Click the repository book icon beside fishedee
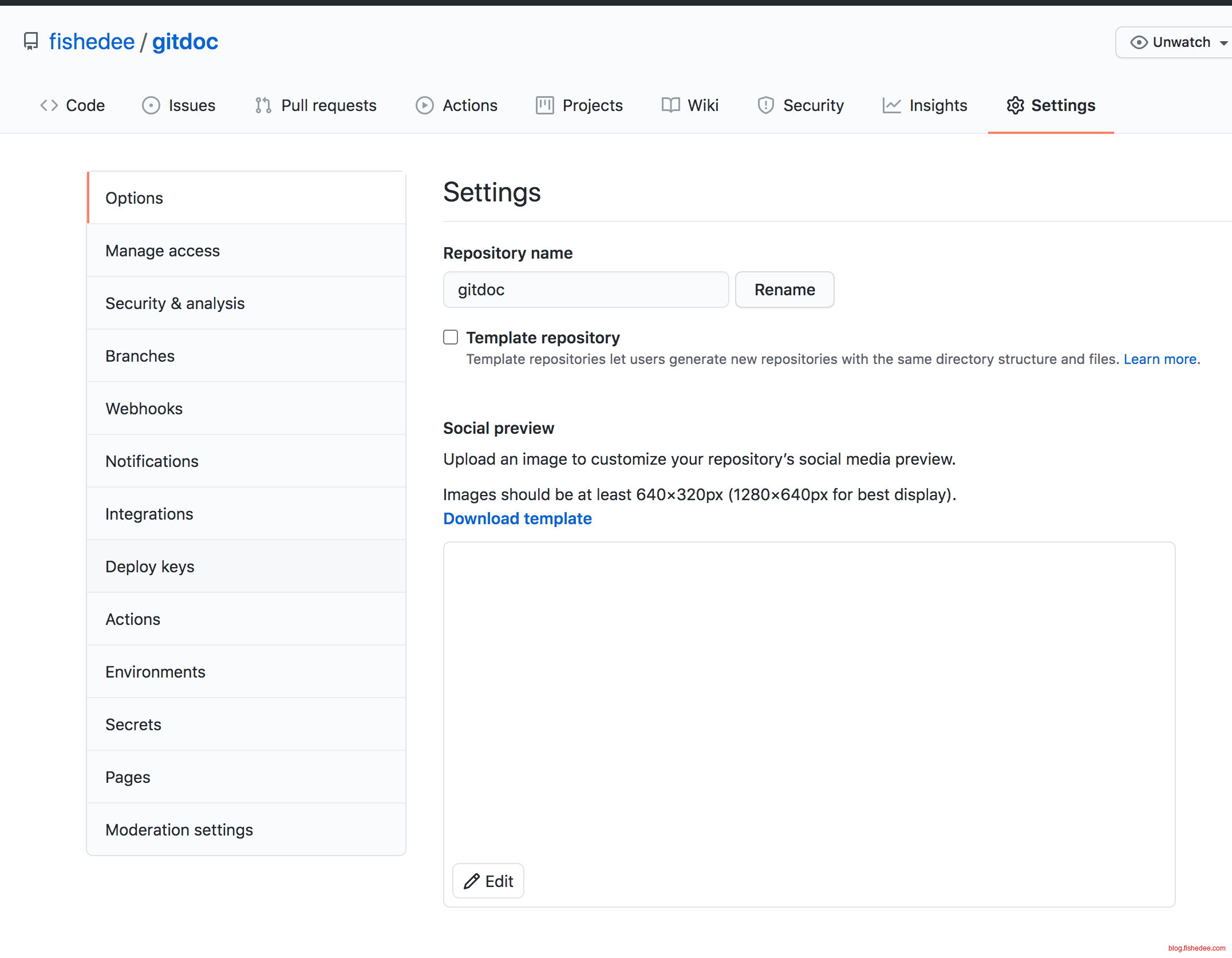1232x958 pixels. pyautogui.click(x=31, y=41)
